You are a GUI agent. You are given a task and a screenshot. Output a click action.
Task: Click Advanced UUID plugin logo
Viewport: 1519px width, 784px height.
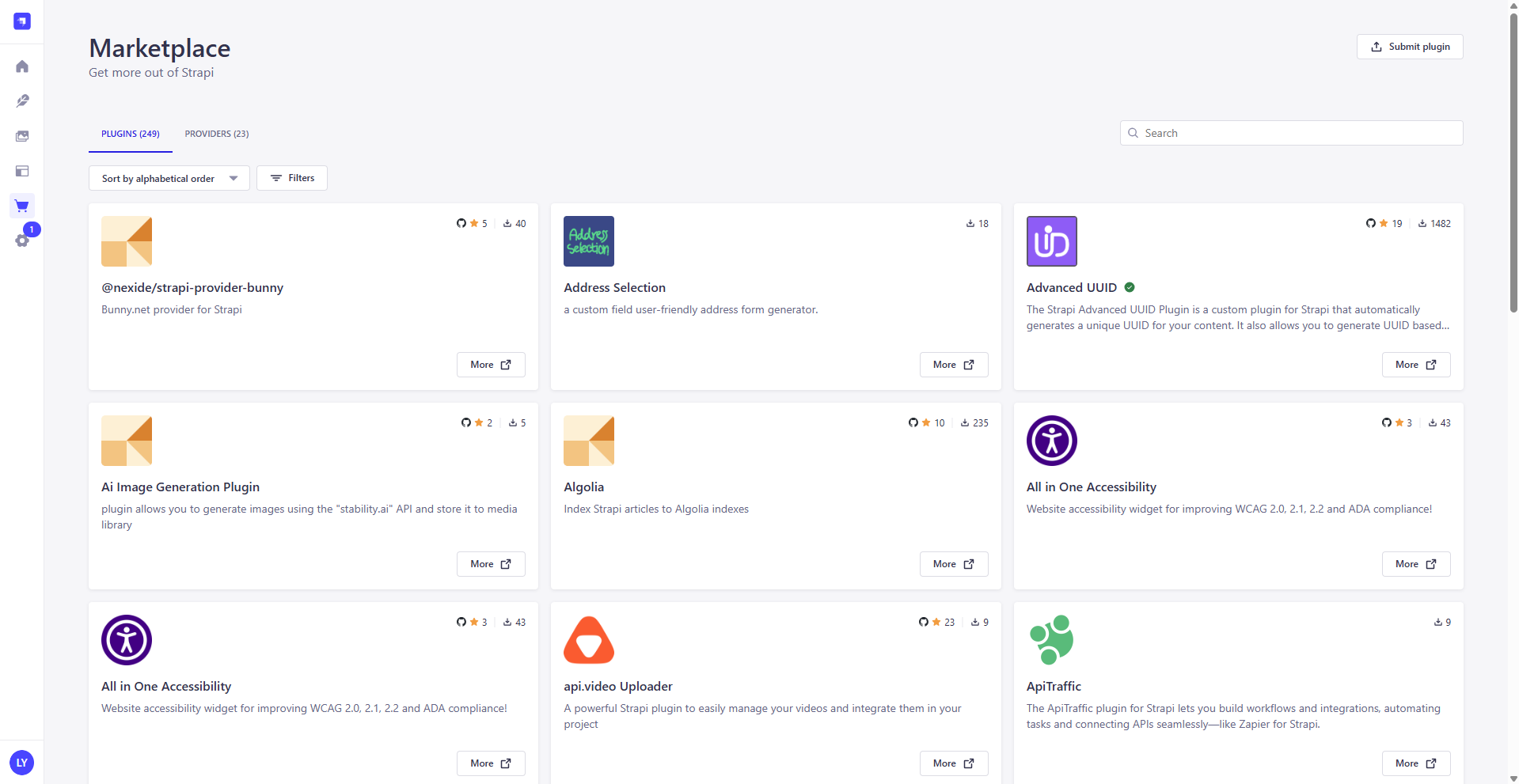point(1051,241)
